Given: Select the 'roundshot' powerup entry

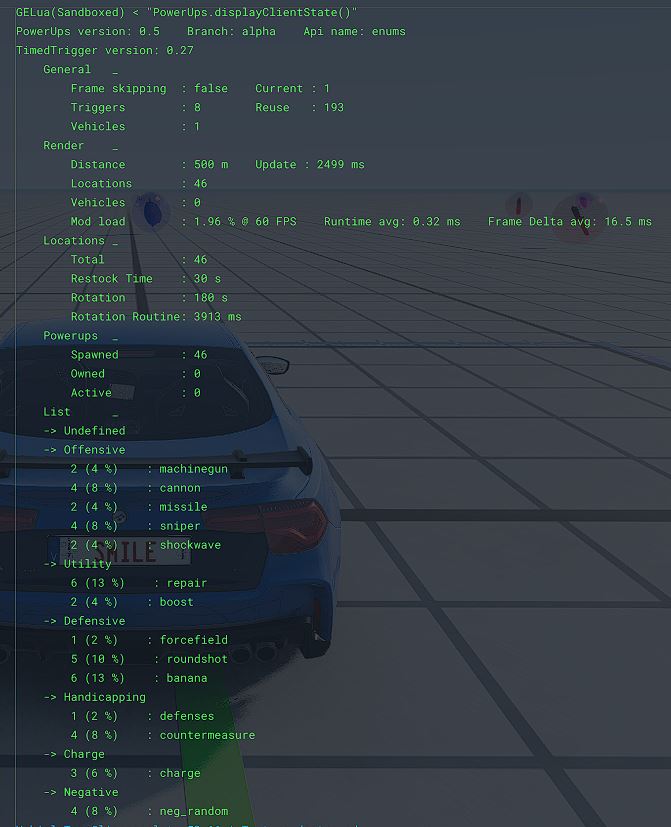Looking at the screenshot, I should point(149,659).
